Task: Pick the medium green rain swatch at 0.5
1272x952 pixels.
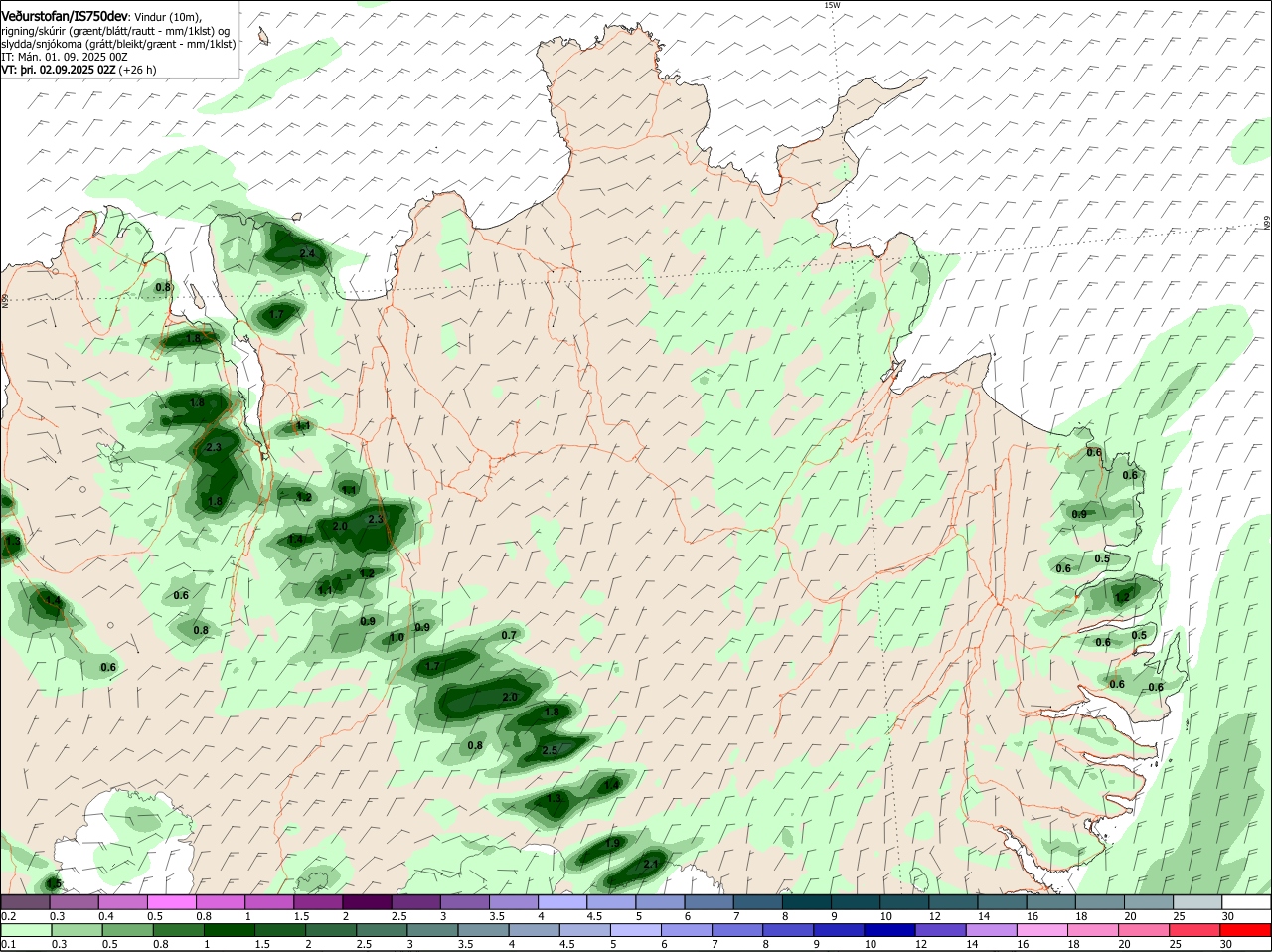Action: click(127, 930)
